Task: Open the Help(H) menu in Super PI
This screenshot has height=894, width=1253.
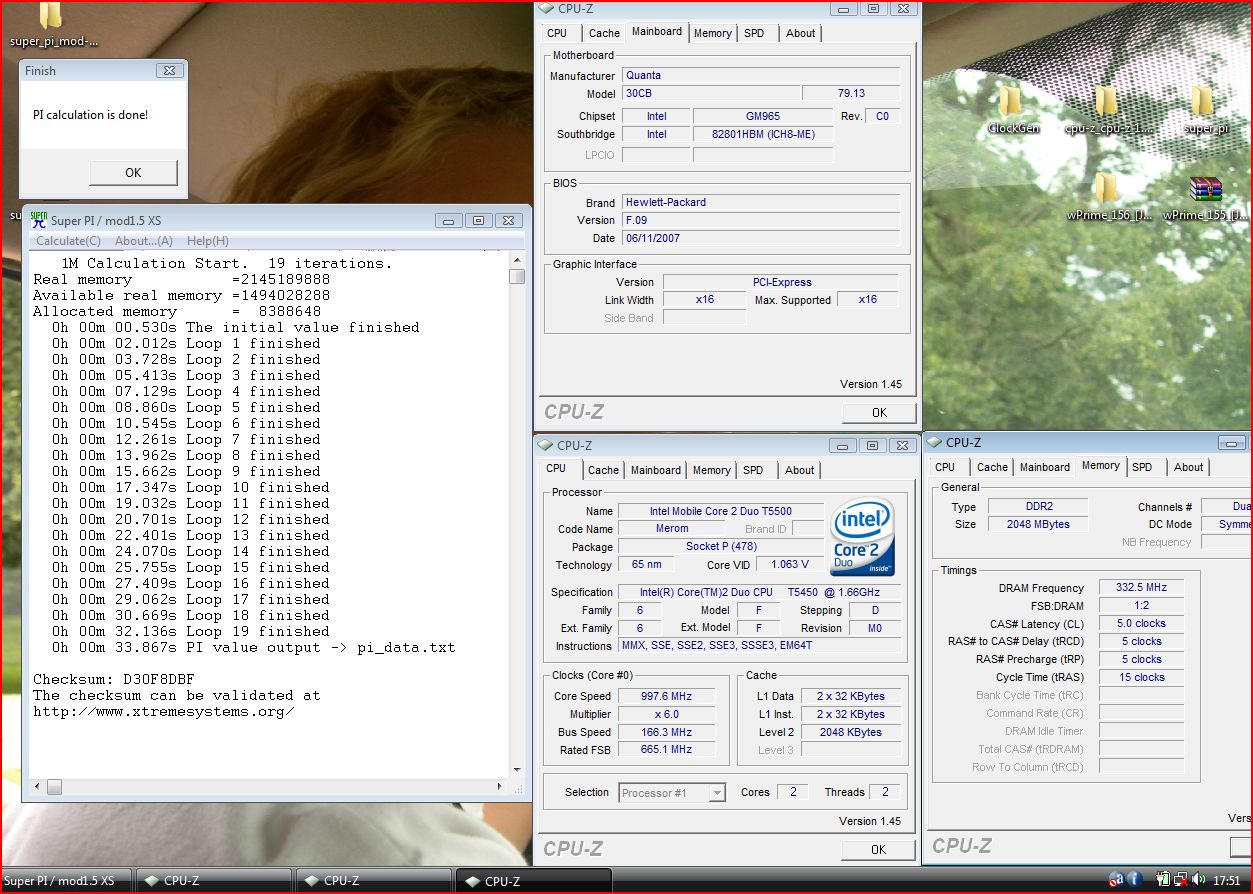Action: pos(208,241)
